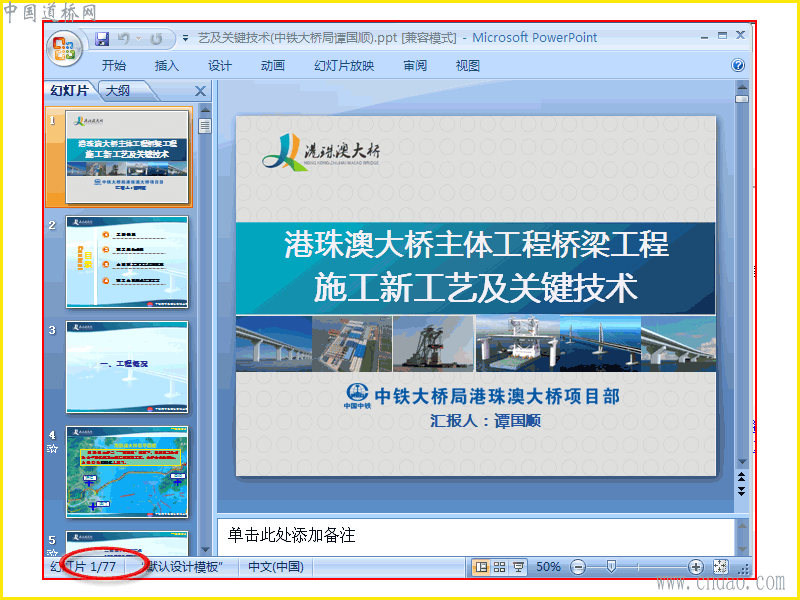
Task: Click the thumbnail pane scrollbar handle
Action: click(205, 126)
